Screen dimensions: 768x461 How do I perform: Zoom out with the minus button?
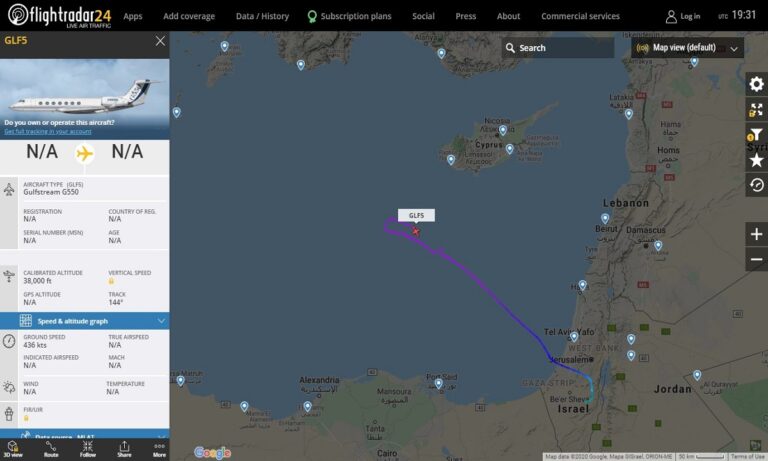point(756,259)
